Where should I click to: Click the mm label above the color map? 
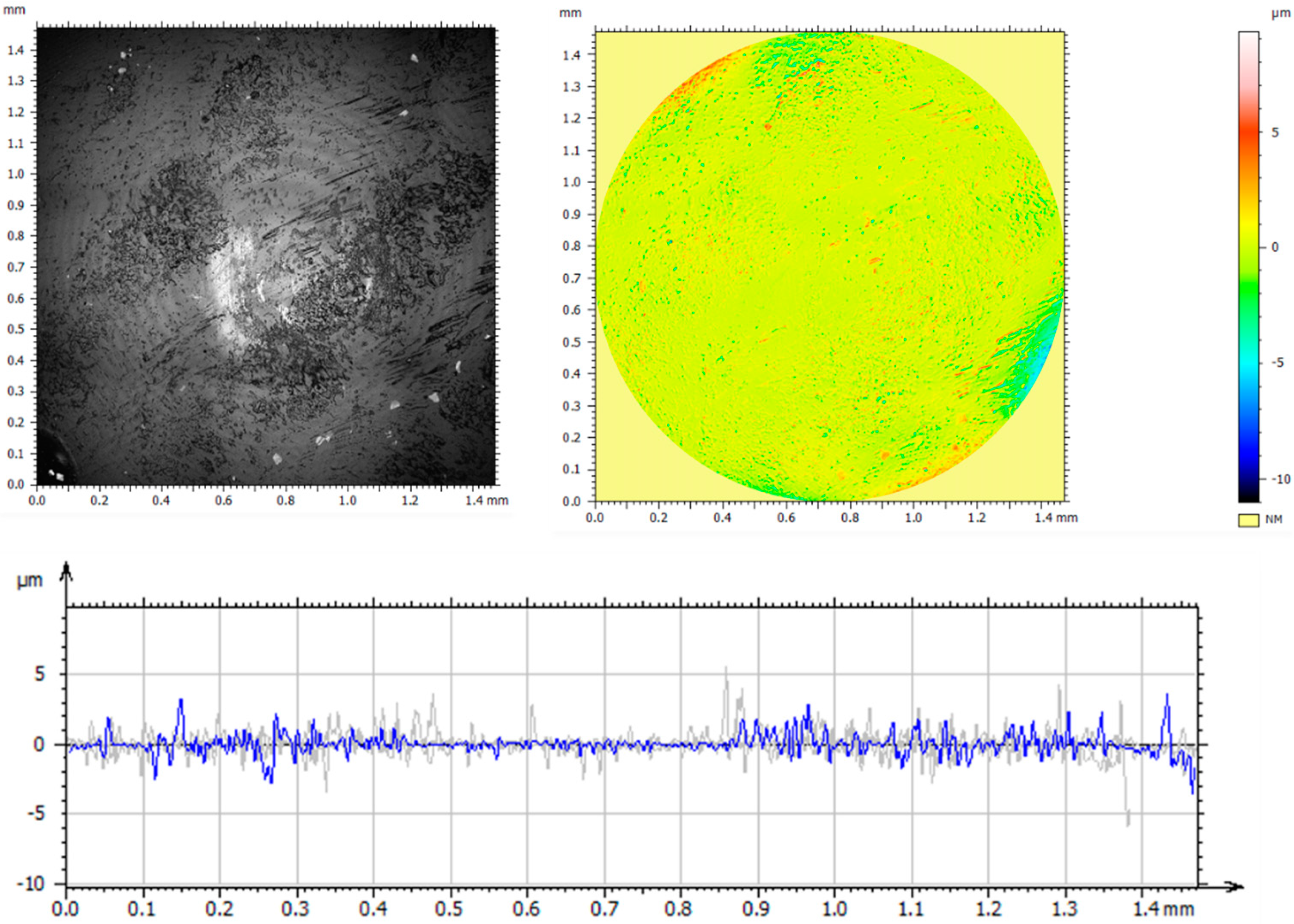tap(570, 13)
